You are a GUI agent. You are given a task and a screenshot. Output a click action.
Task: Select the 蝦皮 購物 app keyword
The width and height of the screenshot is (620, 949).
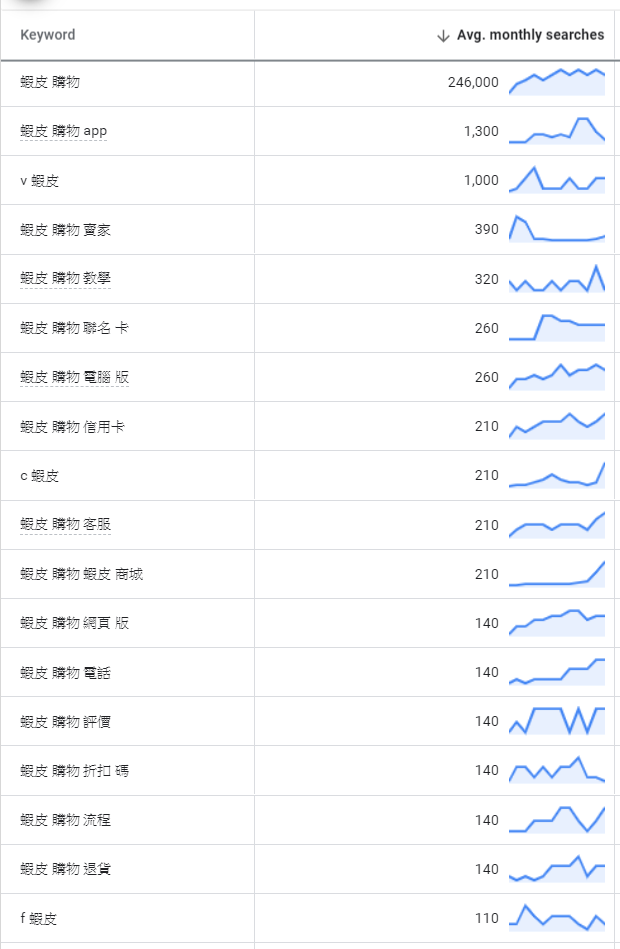point(63,131)
